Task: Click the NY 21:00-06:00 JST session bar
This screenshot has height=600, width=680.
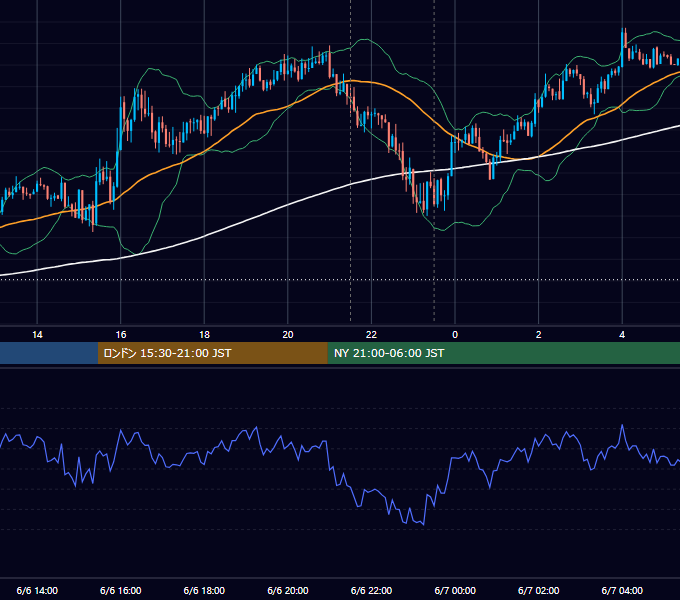Action: point(503,353)
